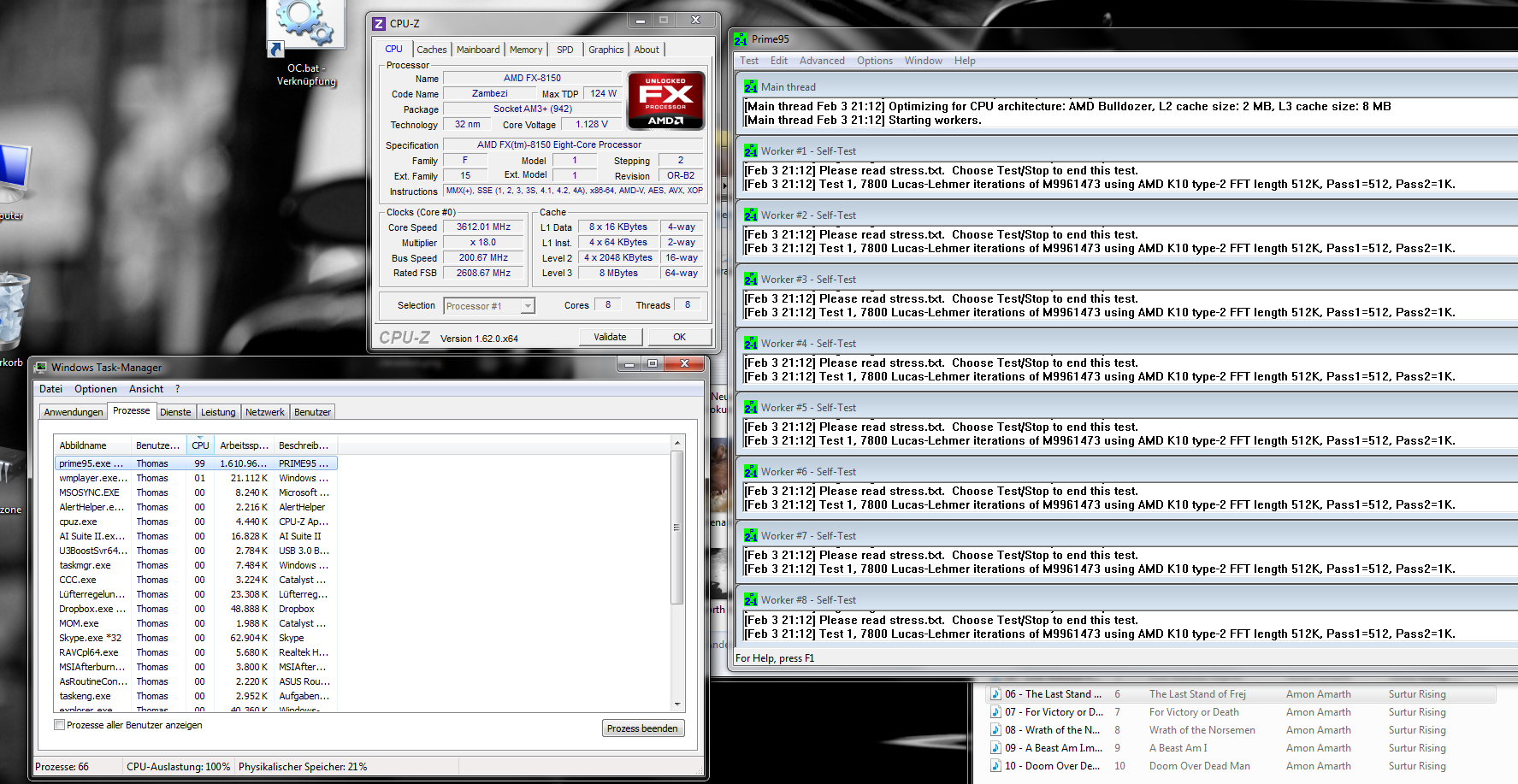Sort processes by the Abbildname column header
This screenshot has height=784, width=1518.
92,445
